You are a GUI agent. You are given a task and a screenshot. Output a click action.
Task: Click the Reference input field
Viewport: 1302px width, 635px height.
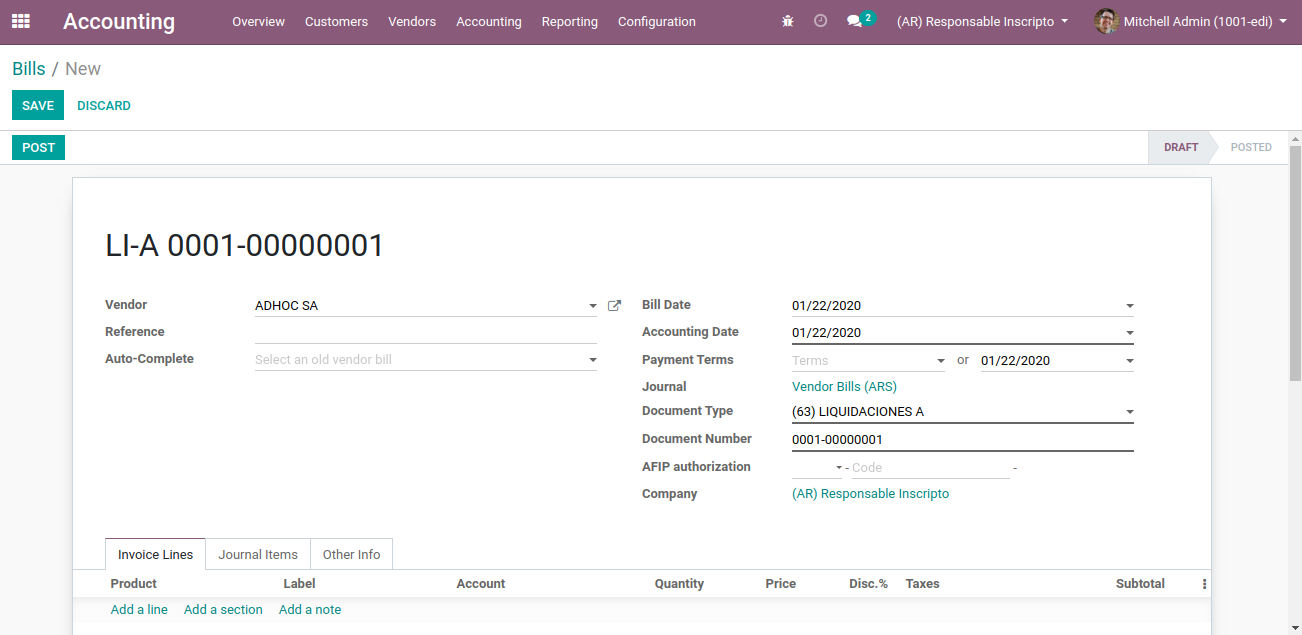coord(426,332)
